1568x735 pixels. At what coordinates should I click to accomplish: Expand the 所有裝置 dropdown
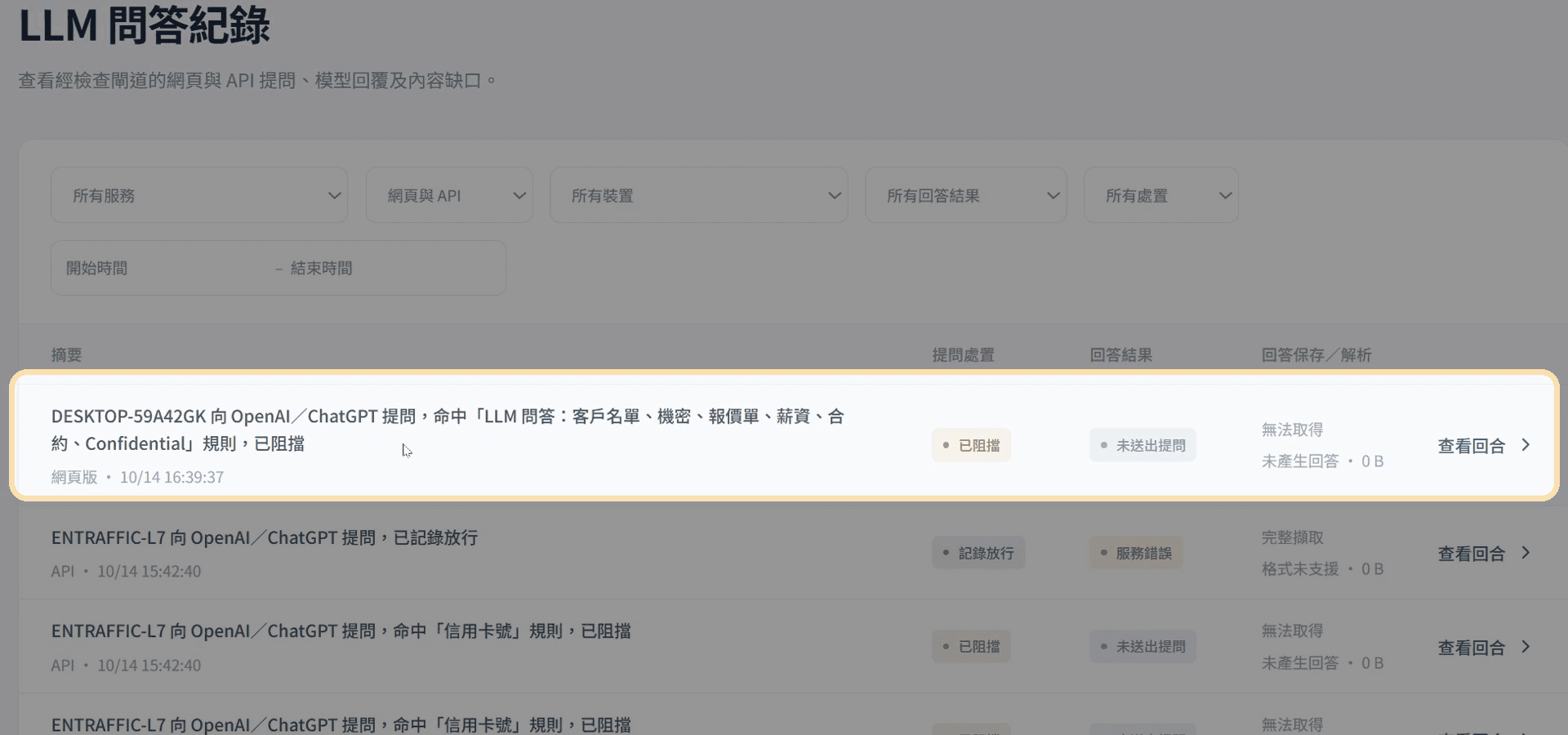point(699,195)
